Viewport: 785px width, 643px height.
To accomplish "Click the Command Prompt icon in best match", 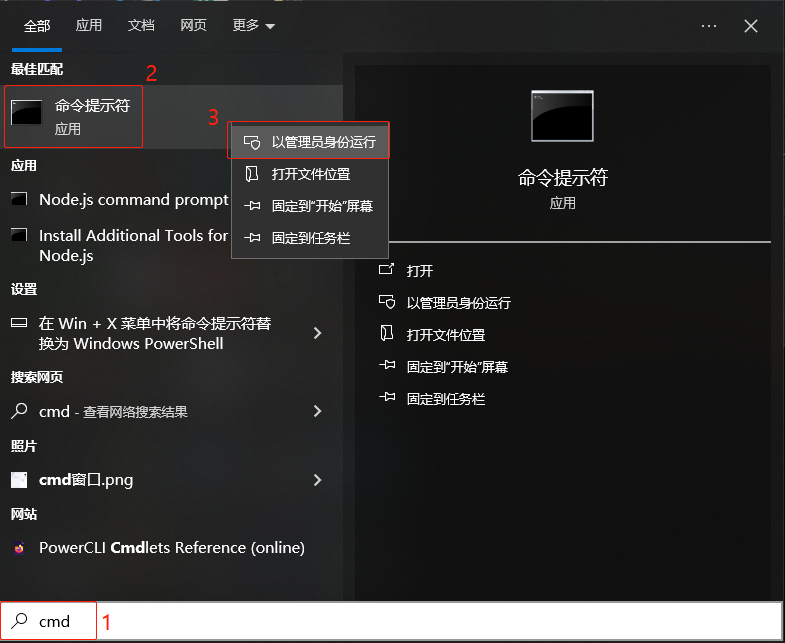I will point(27,115).
